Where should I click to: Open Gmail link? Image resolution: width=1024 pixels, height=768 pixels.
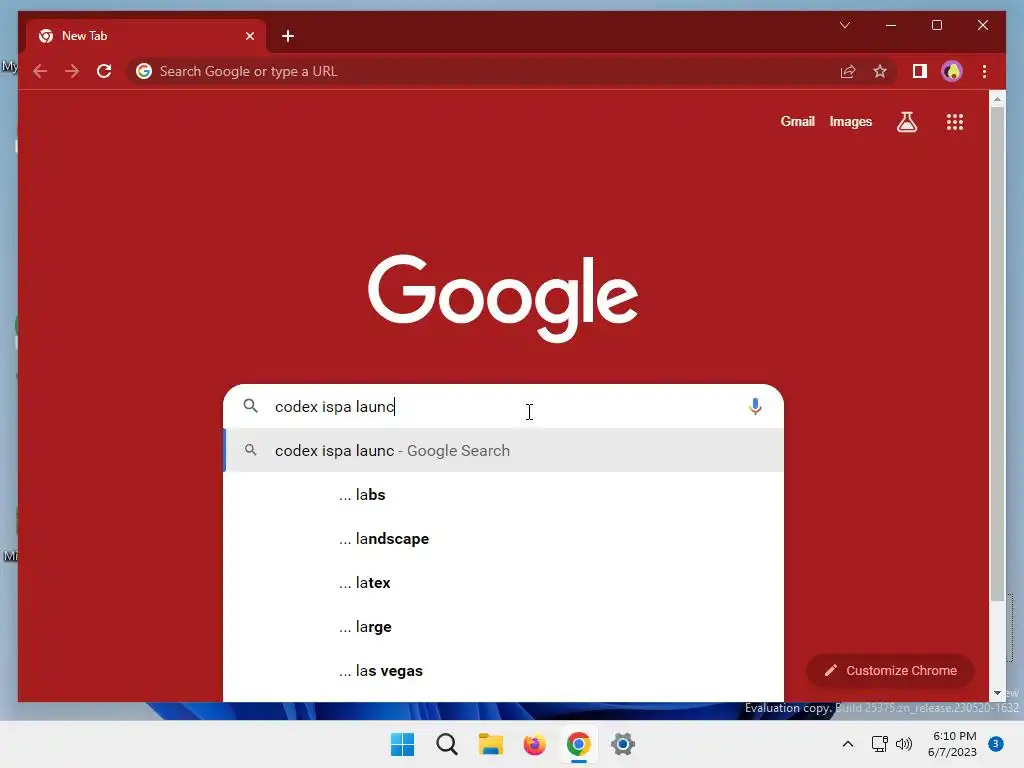797,121
